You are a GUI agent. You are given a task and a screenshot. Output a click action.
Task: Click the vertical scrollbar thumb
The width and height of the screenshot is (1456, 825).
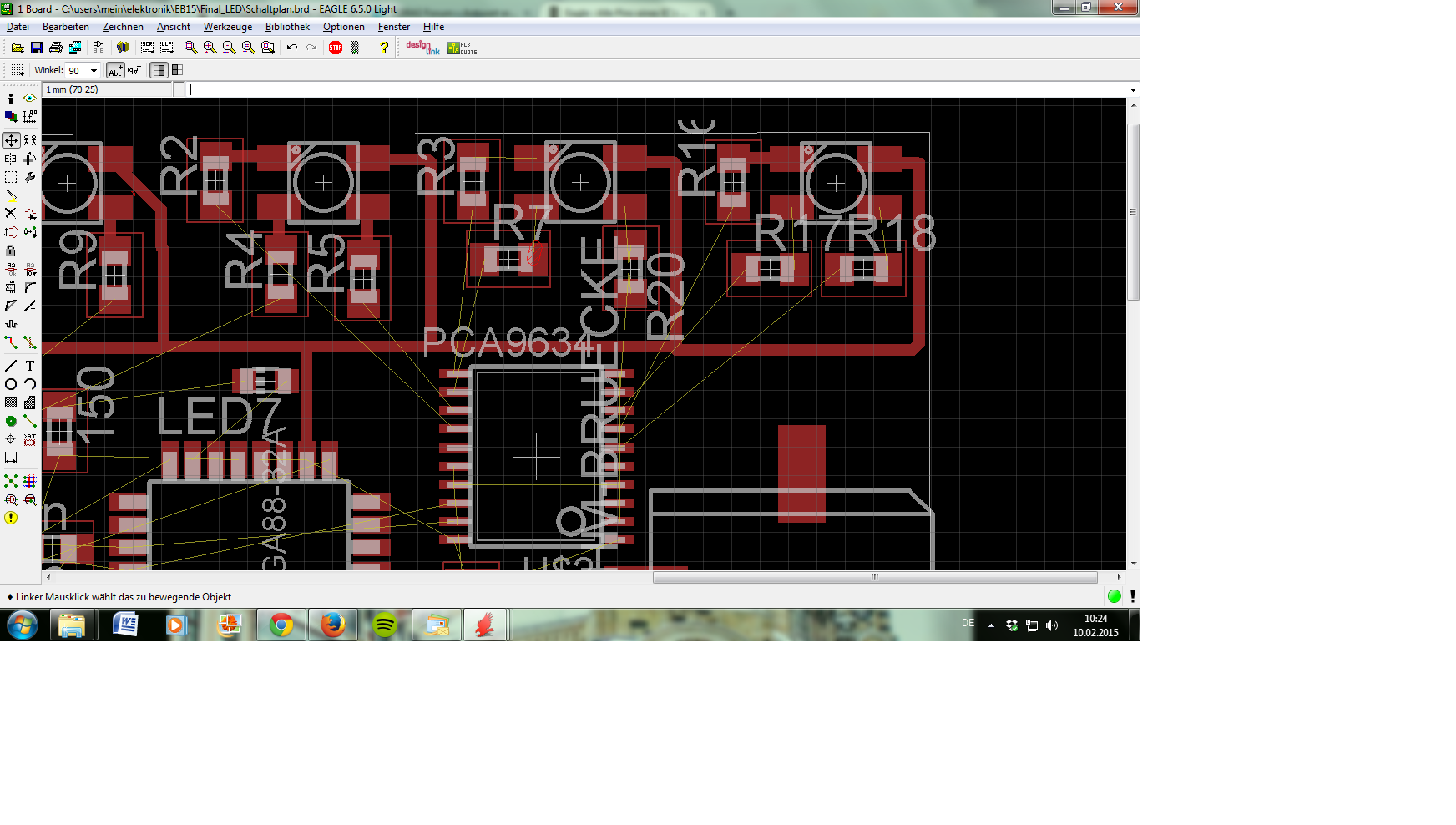pos(1133,212)
